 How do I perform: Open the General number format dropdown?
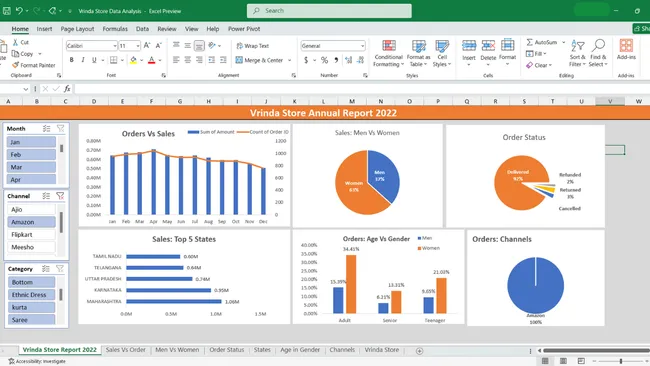[x=362, y=46]
